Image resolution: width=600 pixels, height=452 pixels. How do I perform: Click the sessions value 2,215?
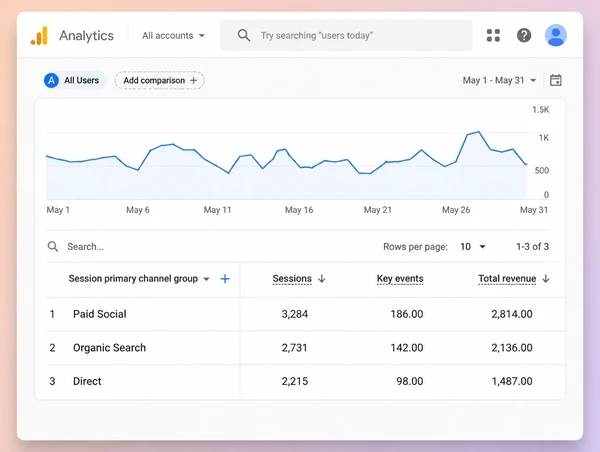pos(295,381)
